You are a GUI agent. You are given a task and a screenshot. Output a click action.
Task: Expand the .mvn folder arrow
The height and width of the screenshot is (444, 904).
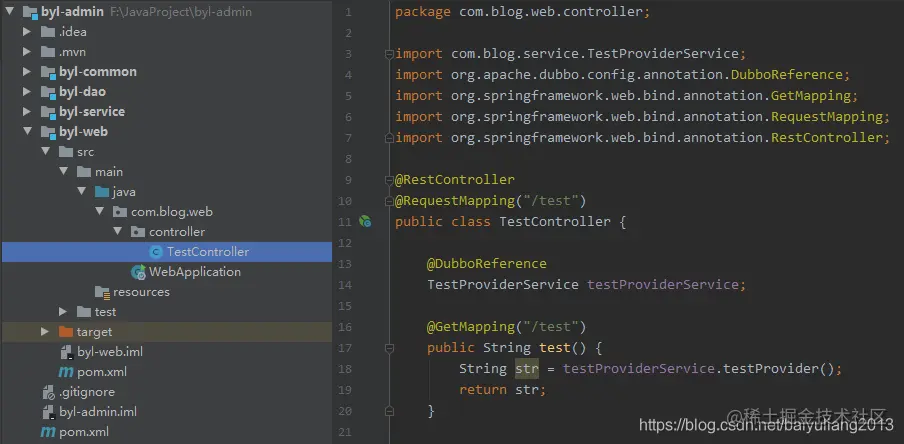tap(27, 52)
